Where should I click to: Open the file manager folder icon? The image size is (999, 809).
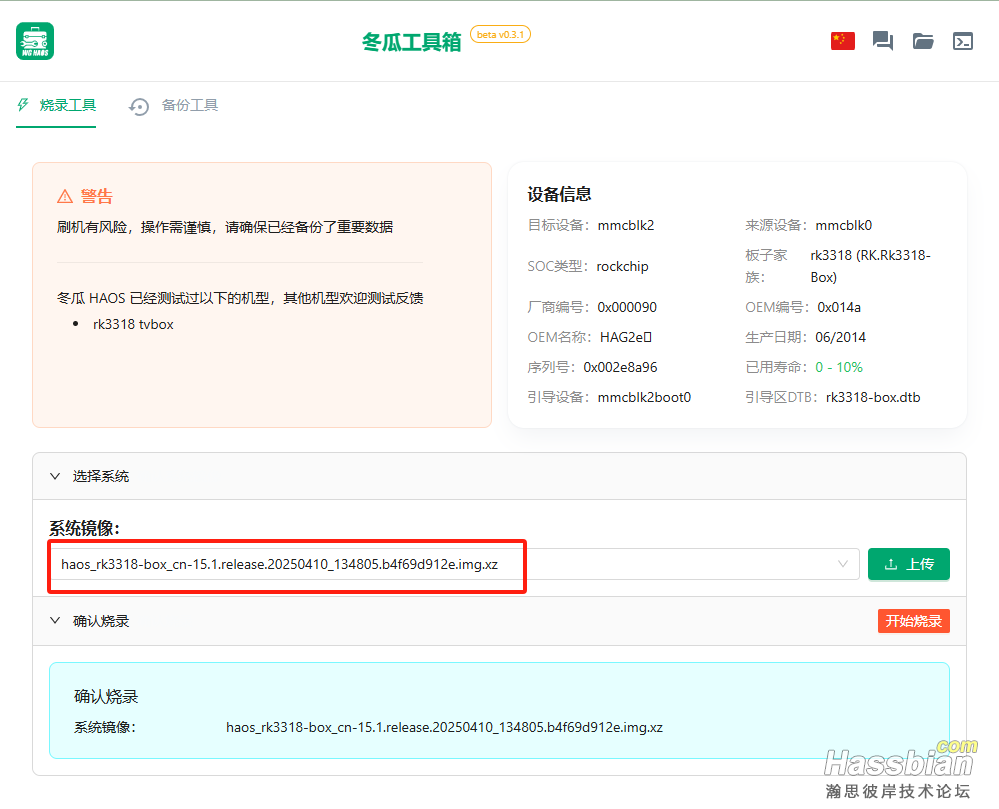pyautogui.click(x=923, y=41)
